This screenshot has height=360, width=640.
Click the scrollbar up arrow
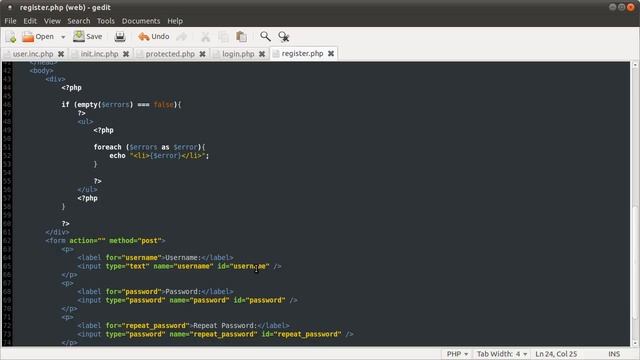point(635,64)
